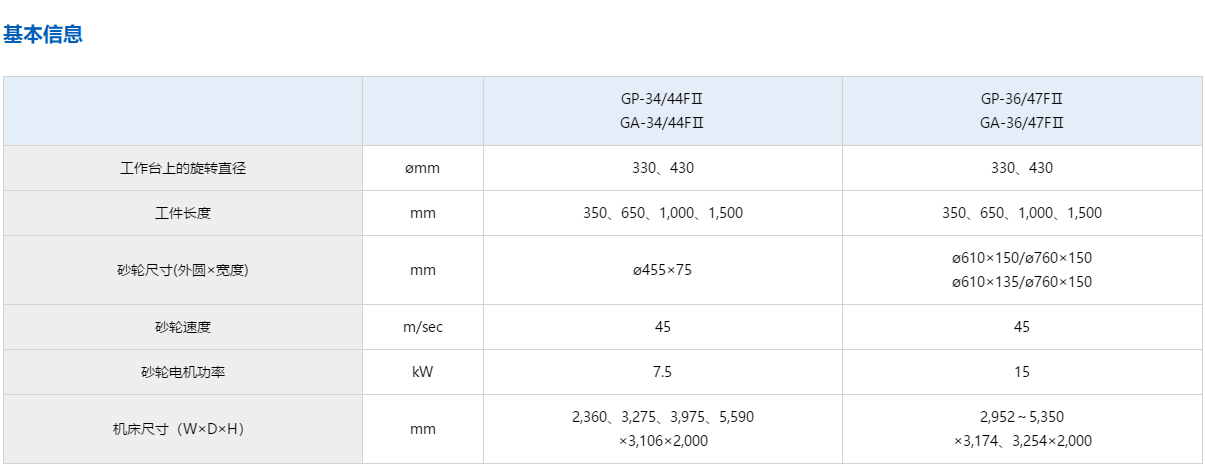Click the 机床尺寸 (W×D×H) row label
This screenshot has width=1205, height=468.
point(183,429)
